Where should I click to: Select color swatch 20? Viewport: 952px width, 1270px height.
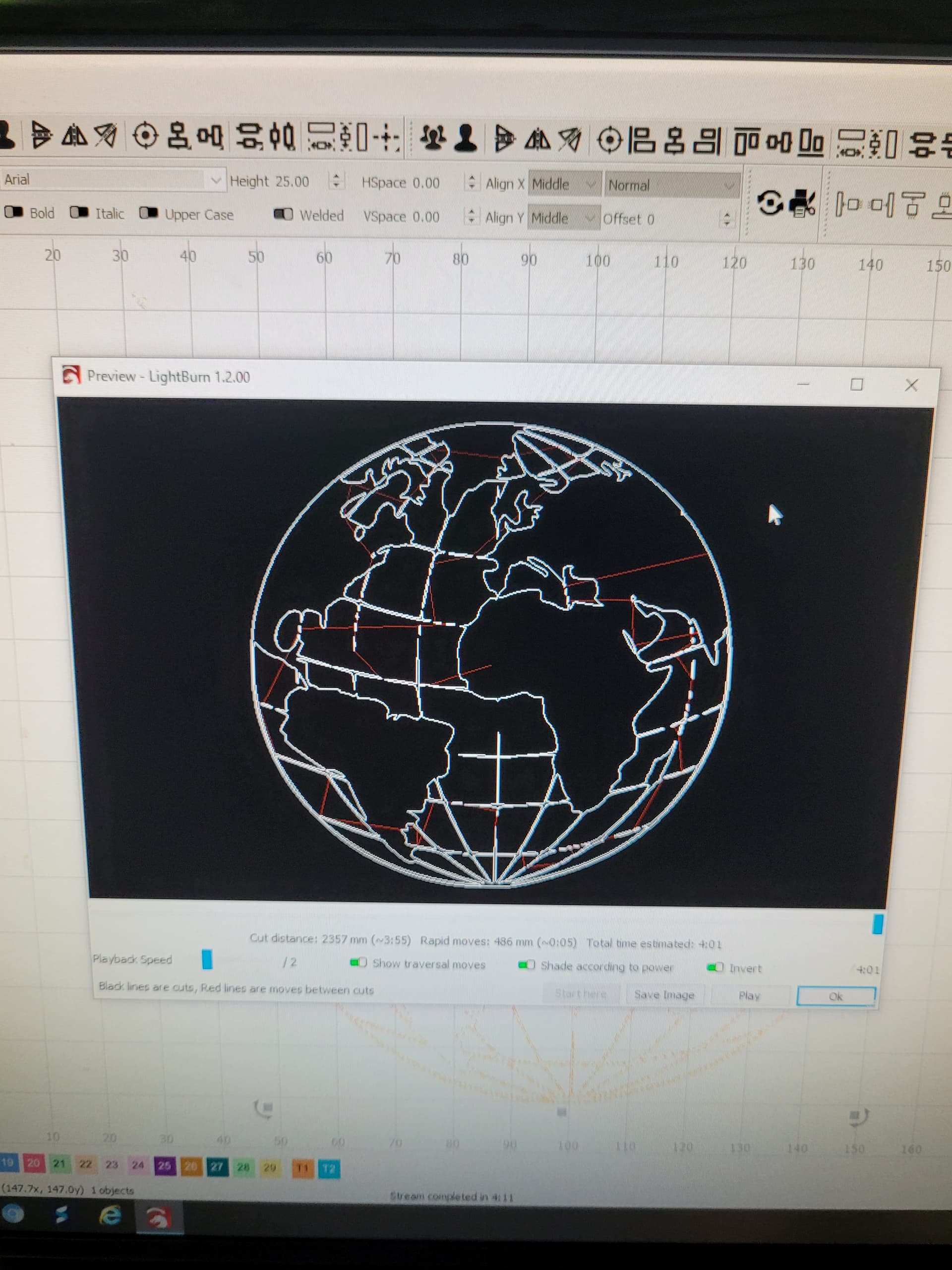pos(33,1163)
